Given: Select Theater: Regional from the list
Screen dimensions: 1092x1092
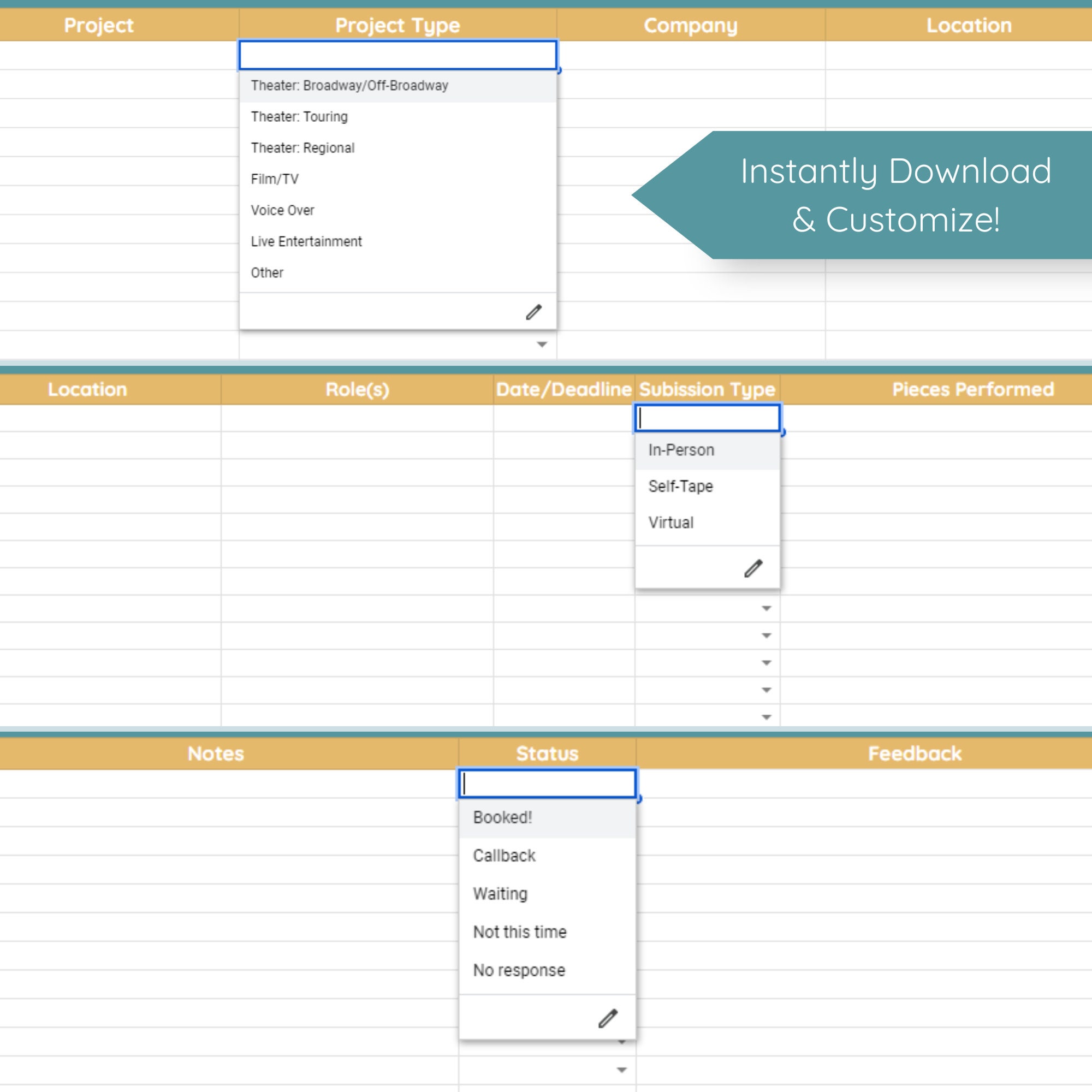Looking at the screenshot, I should click(302, 147).
